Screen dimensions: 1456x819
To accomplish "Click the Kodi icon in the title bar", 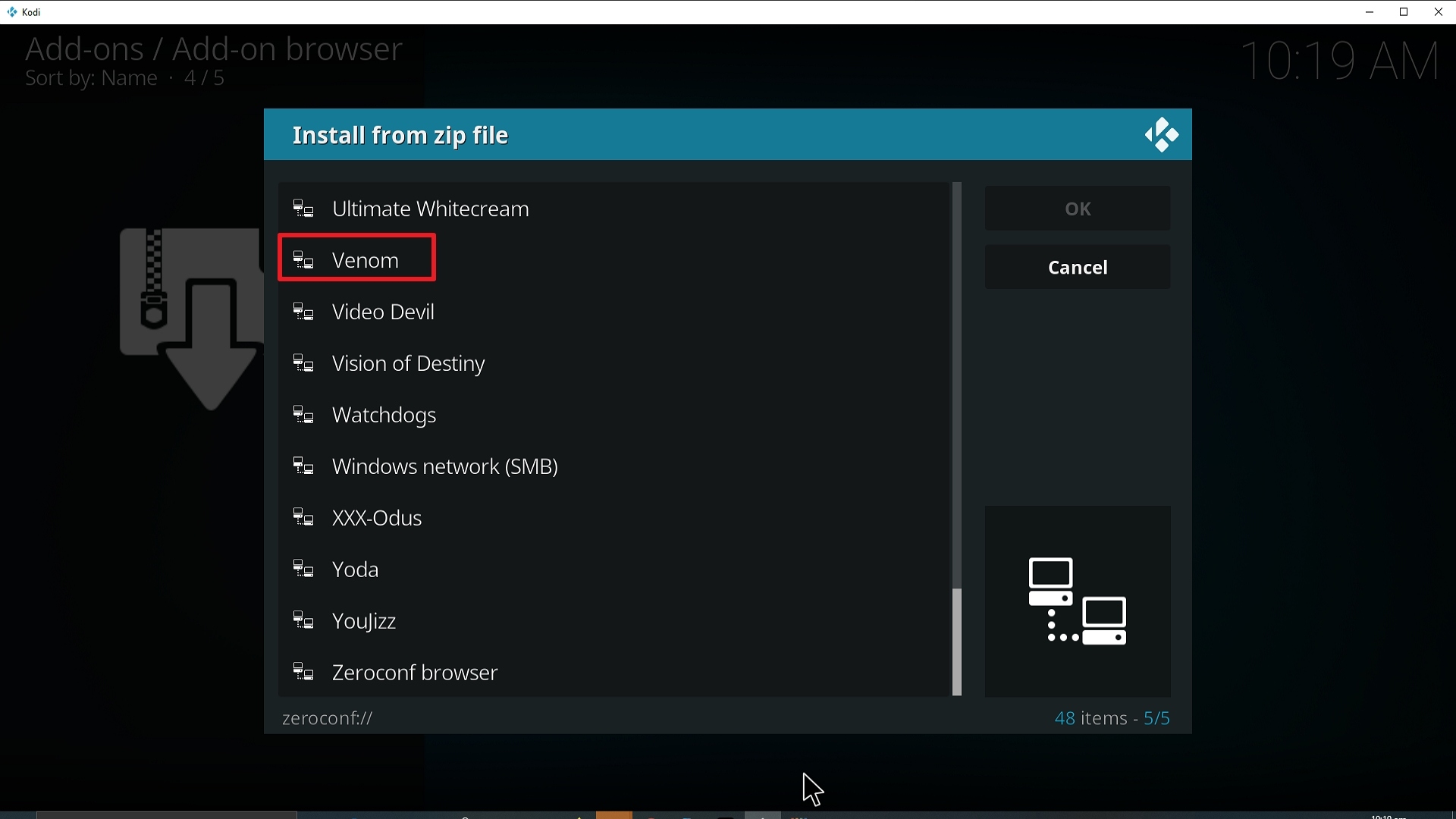I will tap(12, 12).
